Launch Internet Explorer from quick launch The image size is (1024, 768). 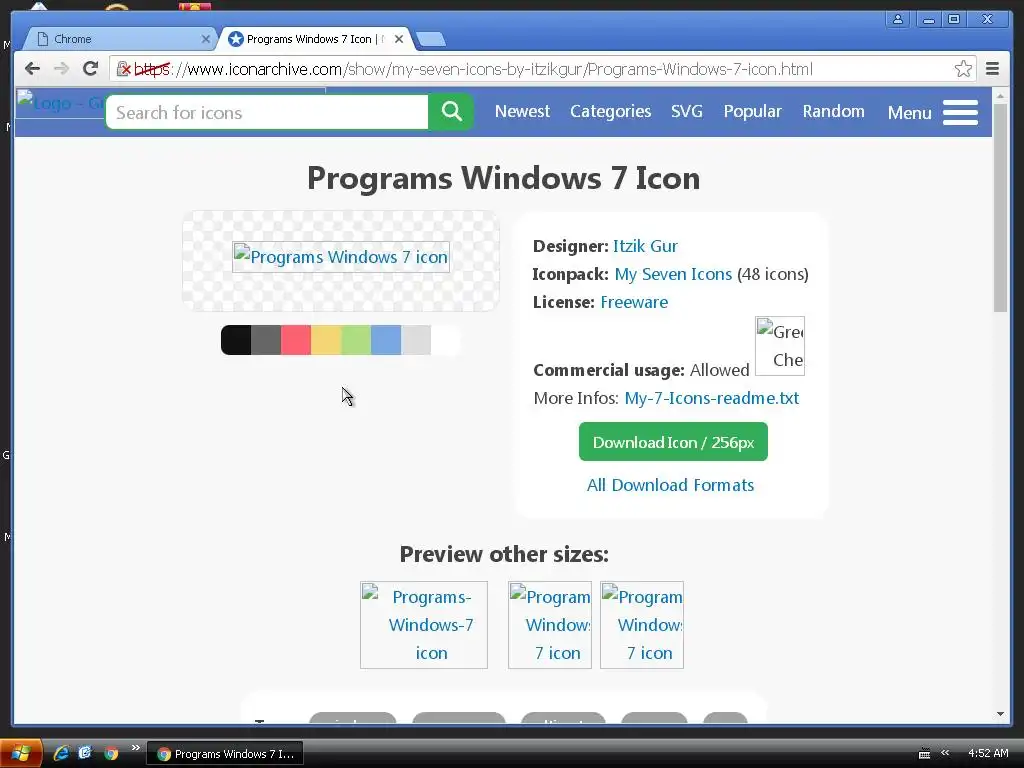point(61,753)
